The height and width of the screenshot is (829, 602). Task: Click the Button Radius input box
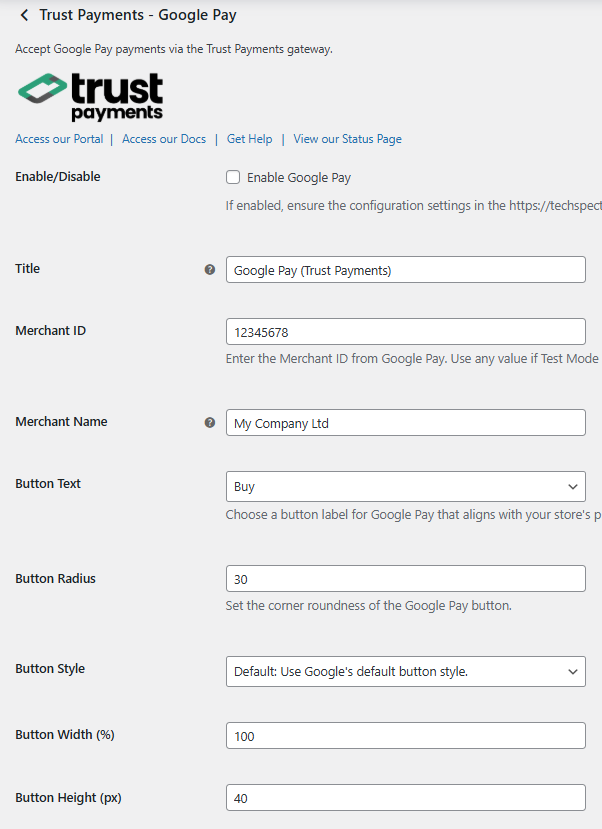tap(405, 579)
